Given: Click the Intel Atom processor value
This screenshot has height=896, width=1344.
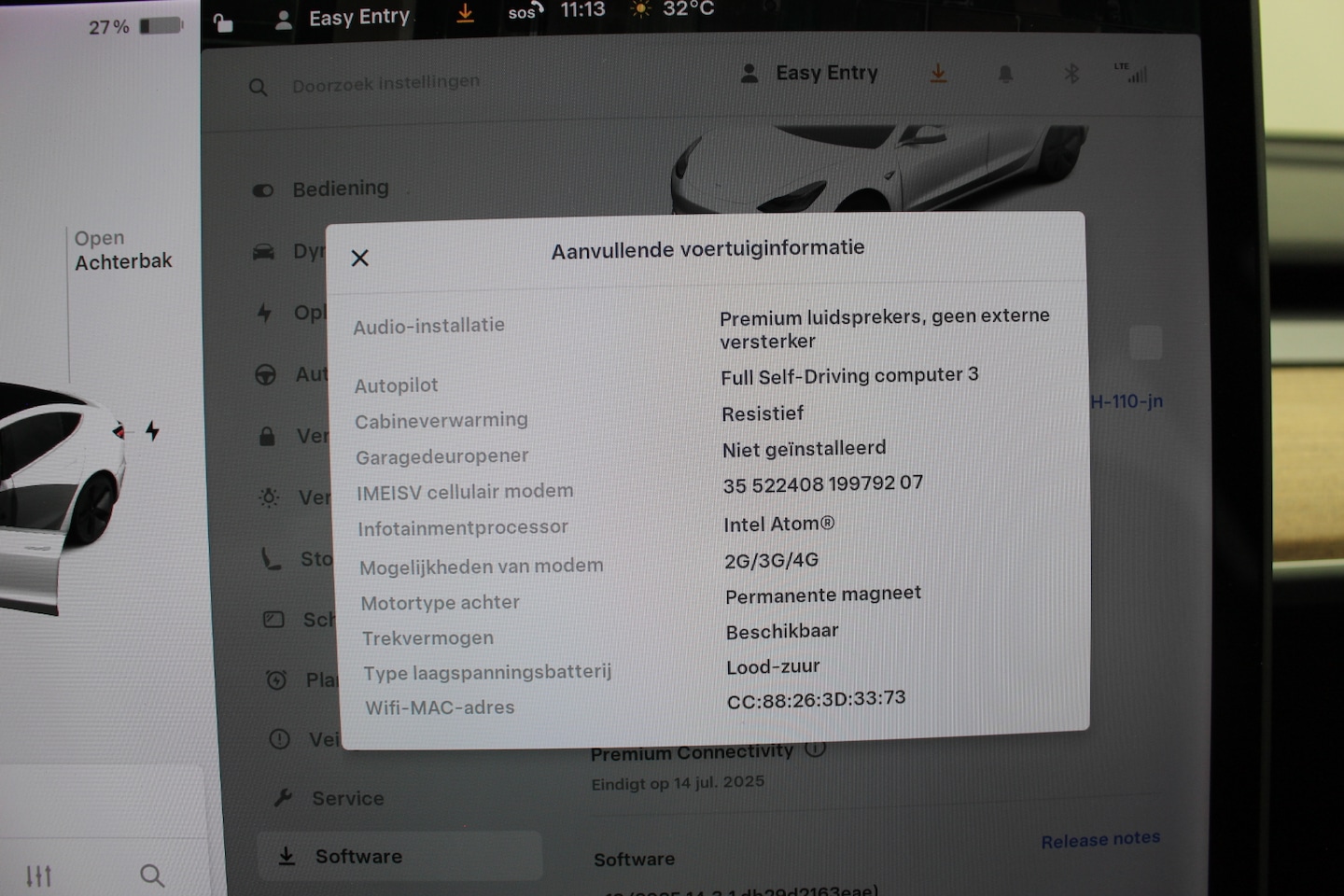Looking at the screenshot, I should [x=779, y=525].
